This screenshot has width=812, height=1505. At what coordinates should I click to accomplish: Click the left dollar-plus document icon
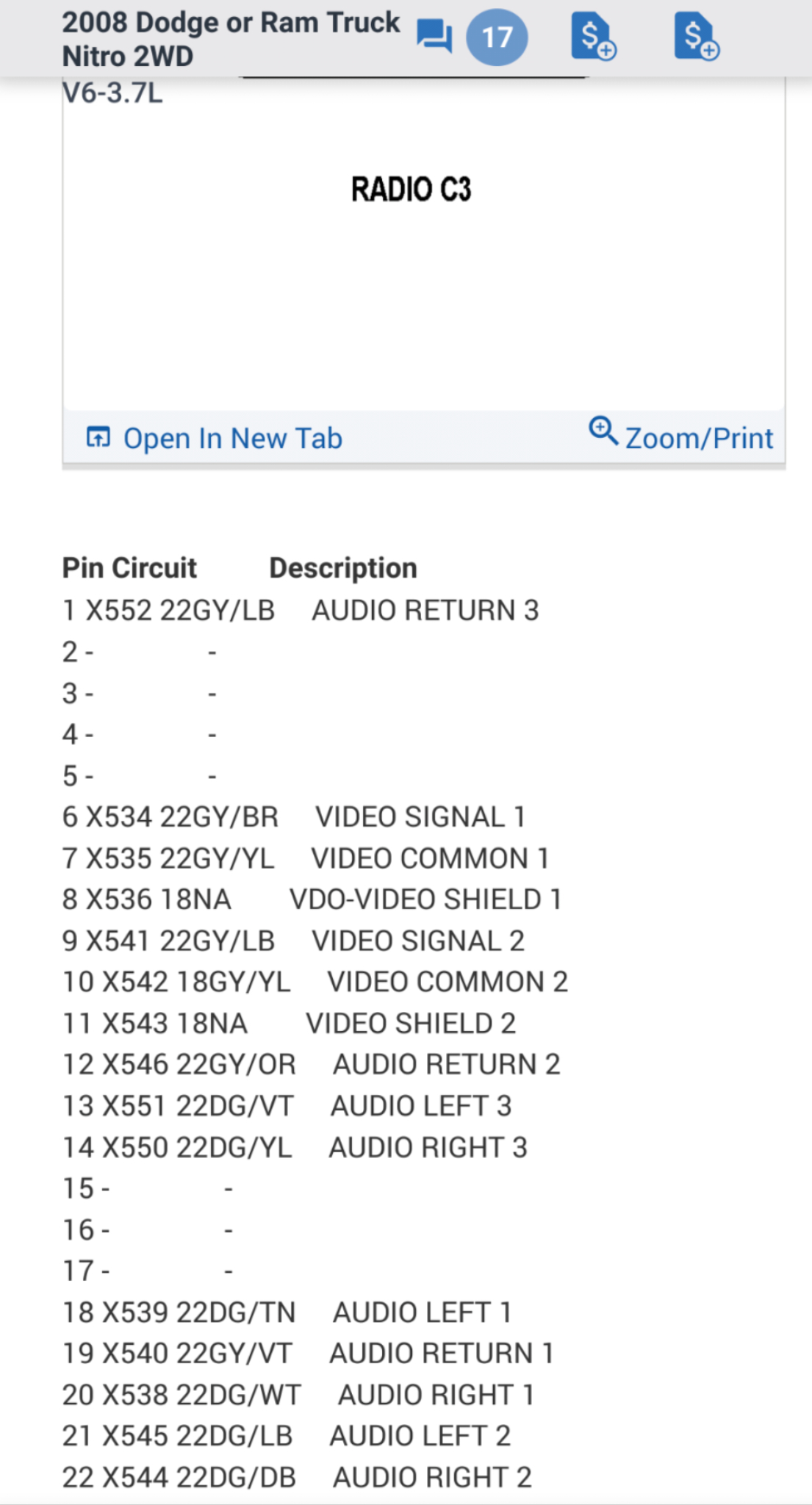(593, 36)
